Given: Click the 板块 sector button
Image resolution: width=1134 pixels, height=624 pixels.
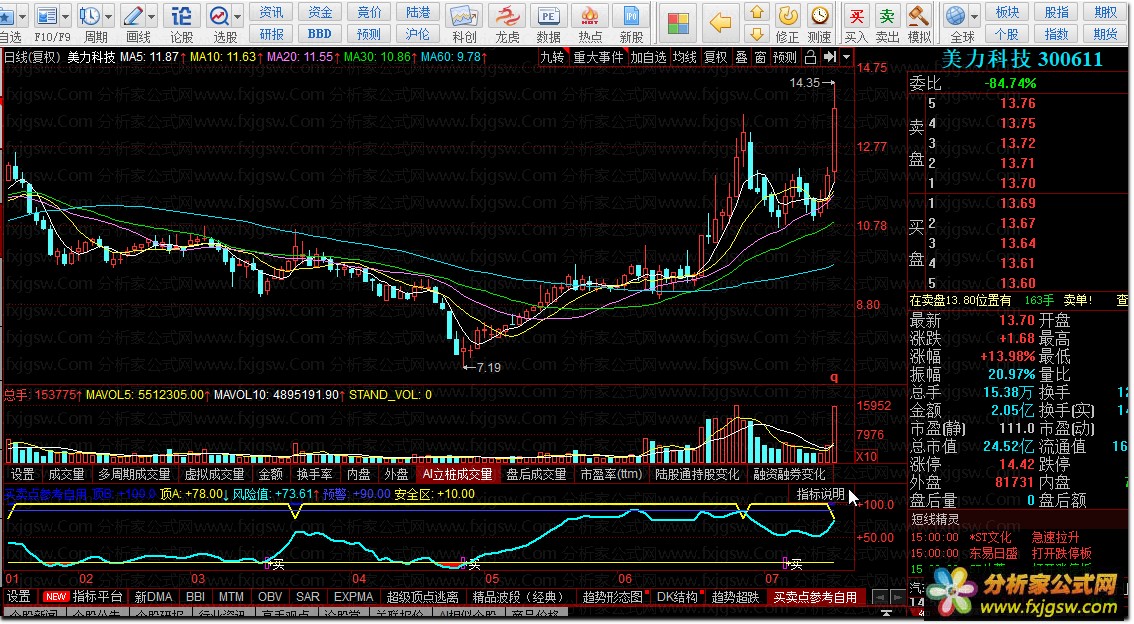Looking at the screenshot, I should coord(1007,12).
